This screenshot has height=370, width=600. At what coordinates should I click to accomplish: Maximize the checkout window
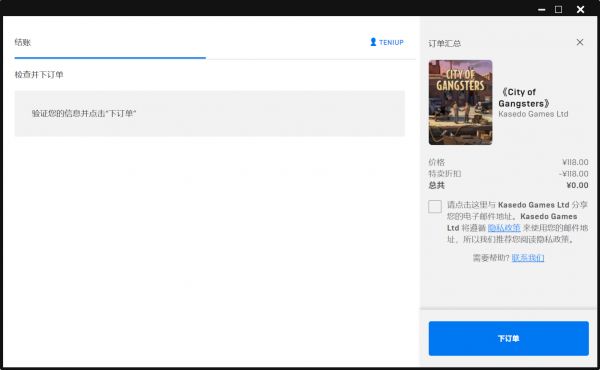pos(559,9)
